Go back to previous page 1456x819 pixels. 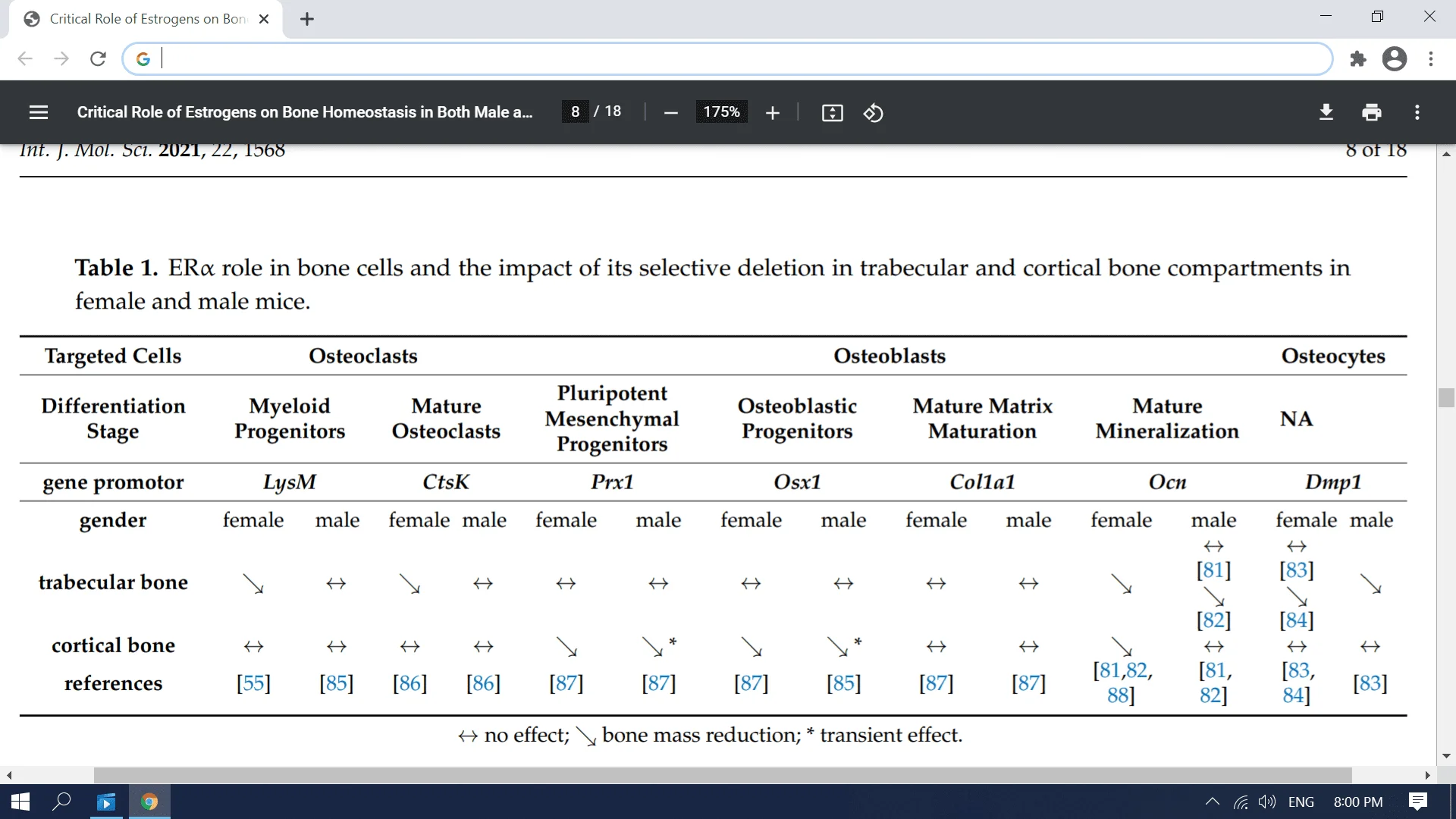click(x=25, y=58)
